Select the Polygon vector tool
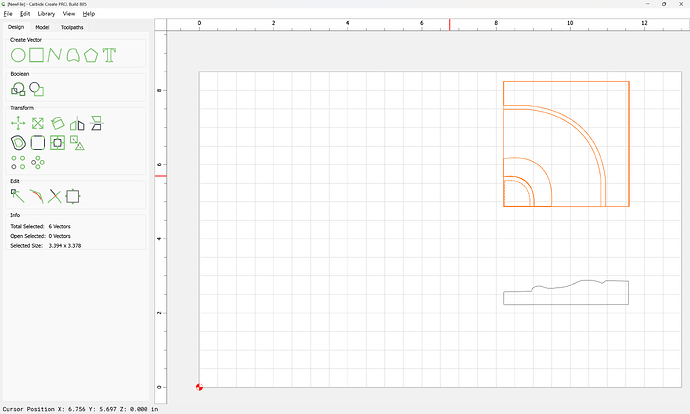This screenshot has width=690, height=414. 91,55
